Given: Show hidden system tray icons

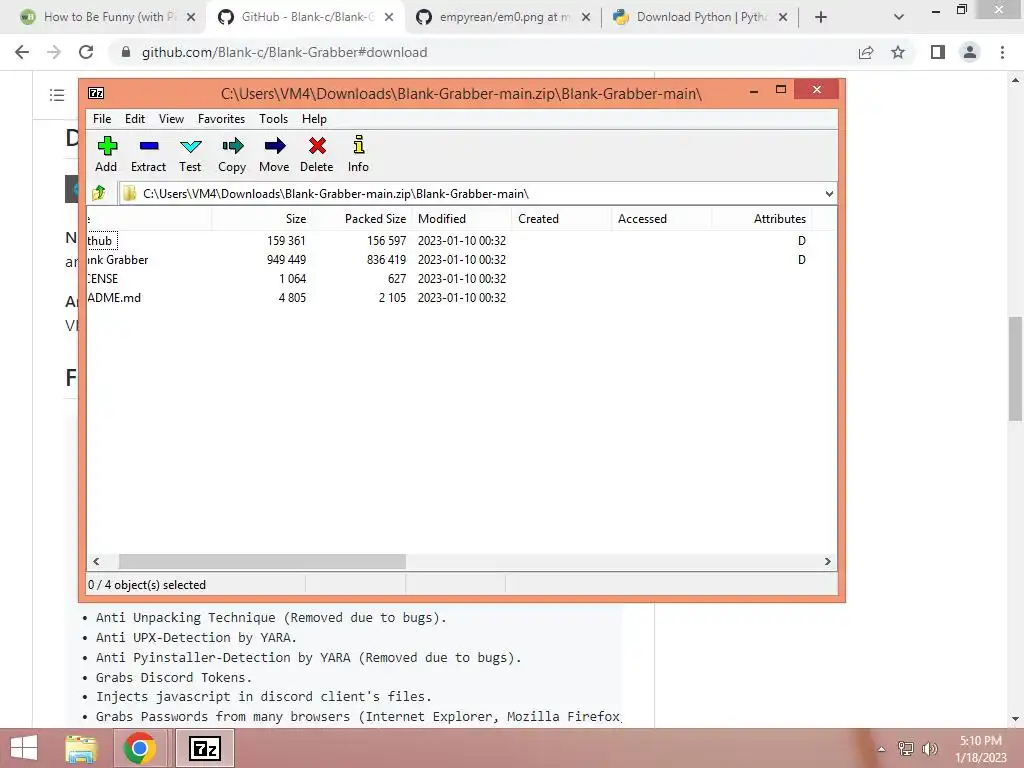Looking at the screenshot, I should (x=882, y=749).
